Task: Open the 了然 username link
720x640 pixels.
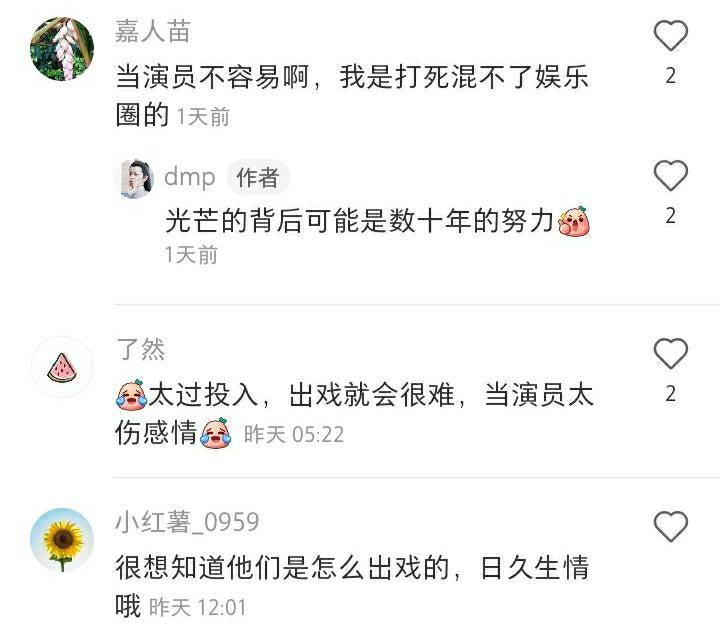Action: [140, 349]
